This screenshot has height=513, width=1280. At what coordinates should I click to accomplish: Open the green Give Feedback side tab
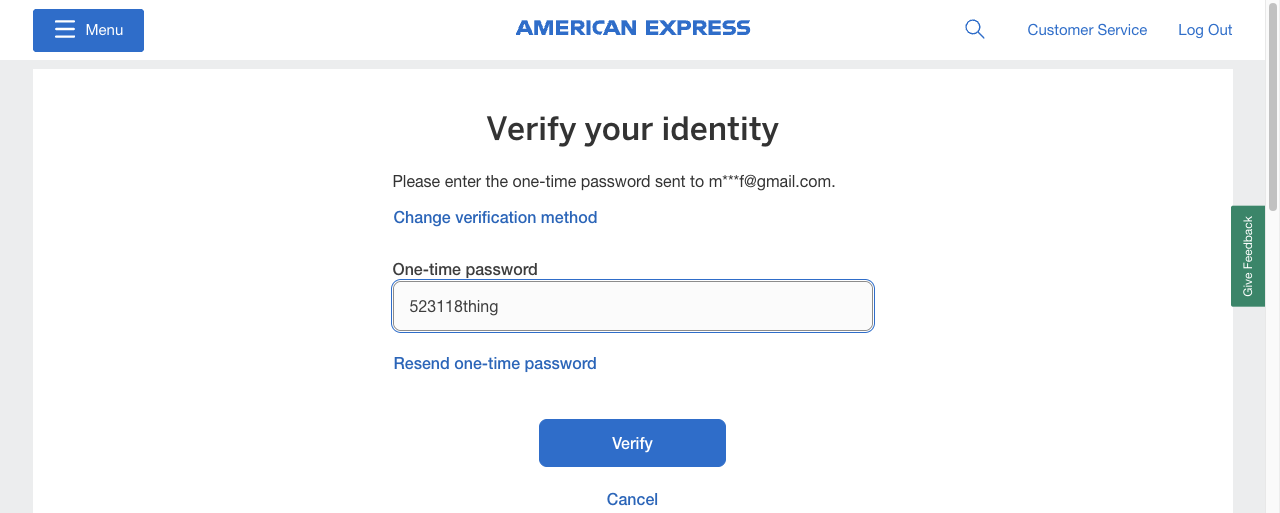pos(1247,256)
